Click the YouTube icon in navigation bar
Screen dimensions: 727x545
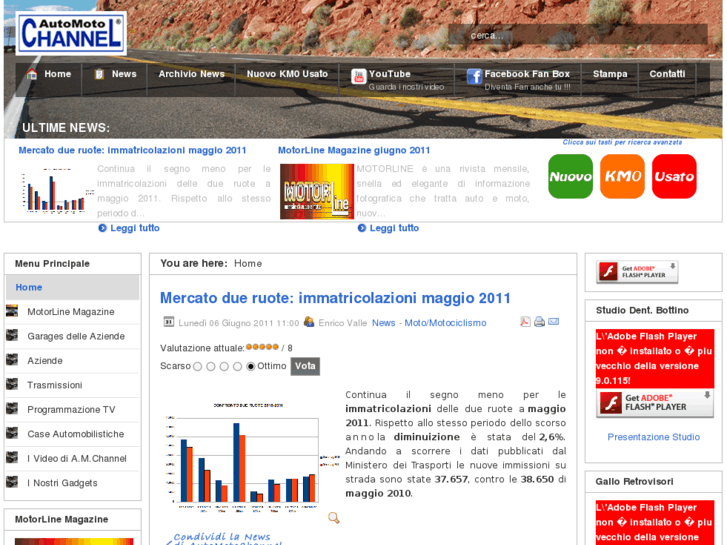[x=358, y=77]
